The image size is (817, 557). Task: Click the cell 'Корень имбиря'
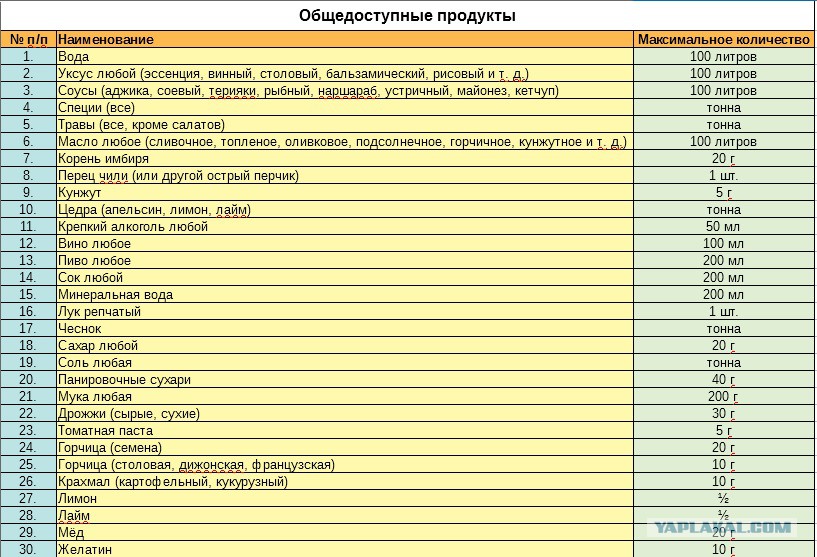345,158
